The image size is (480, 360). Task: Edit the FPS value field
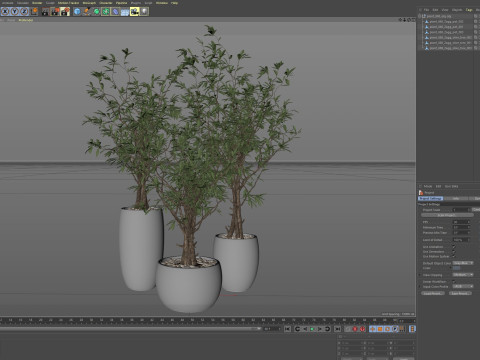click(x=461, y=222)
